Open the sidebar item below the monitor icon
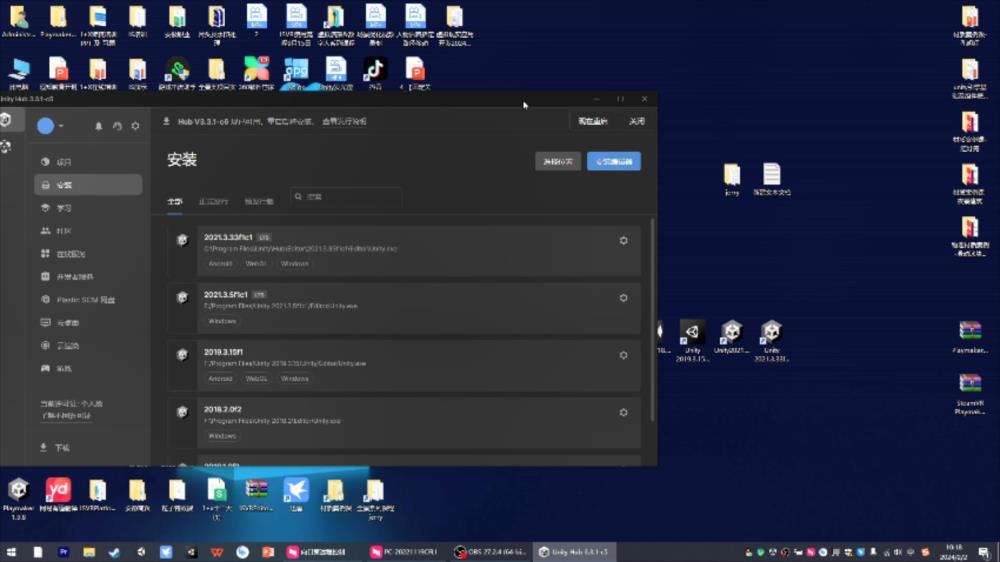1000x562 pixels. pyautogui.click(x=88, y=346)
